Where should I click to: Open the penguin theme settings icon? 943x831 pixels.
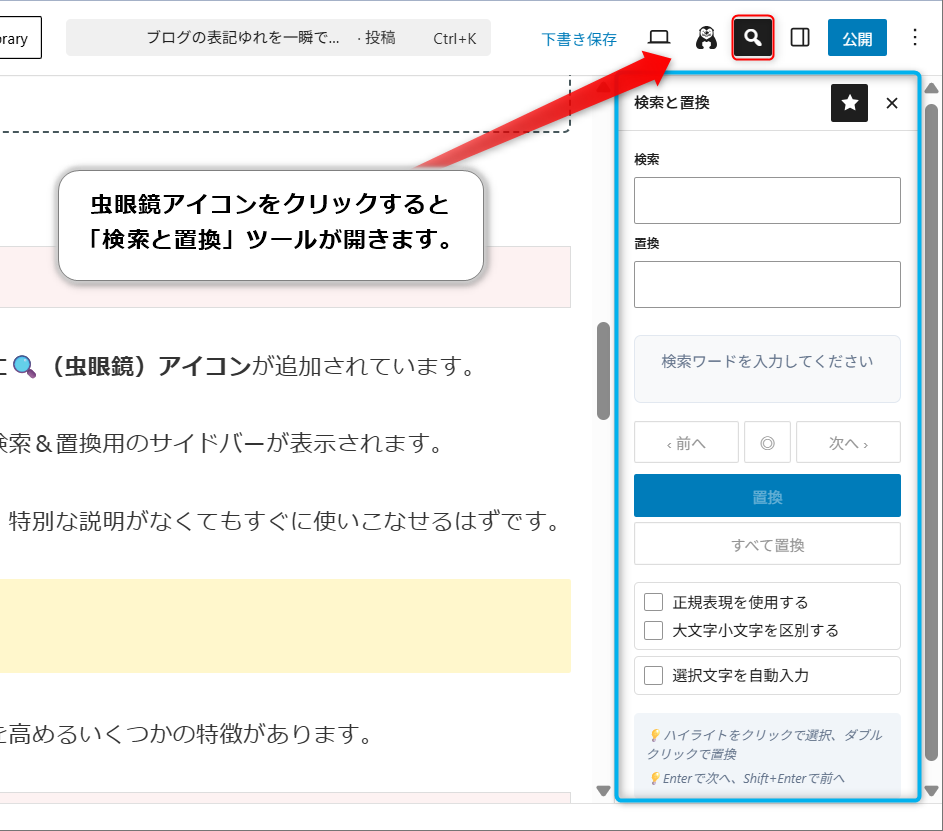coord(707,38)
